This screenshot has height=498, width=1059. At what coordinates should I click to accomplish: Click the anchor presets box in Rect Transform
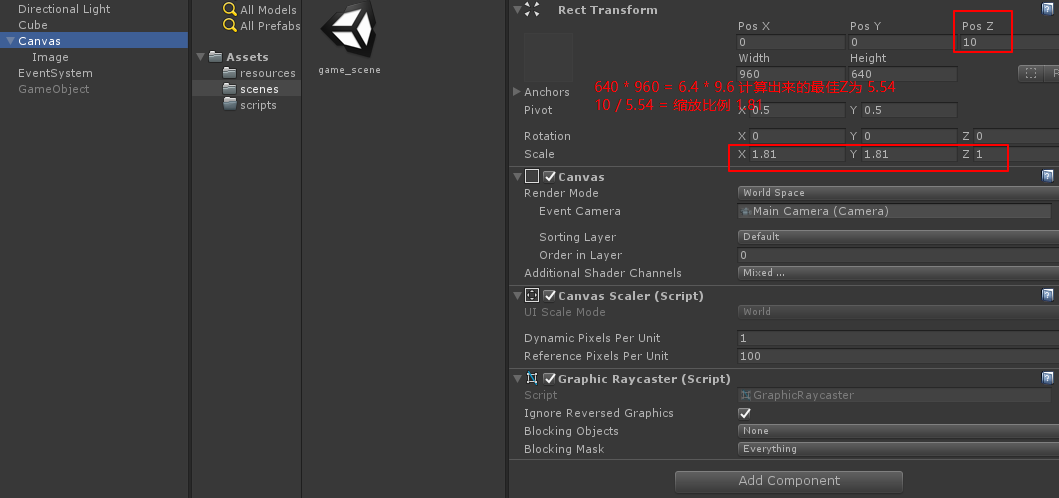click(x=548, y=57)
